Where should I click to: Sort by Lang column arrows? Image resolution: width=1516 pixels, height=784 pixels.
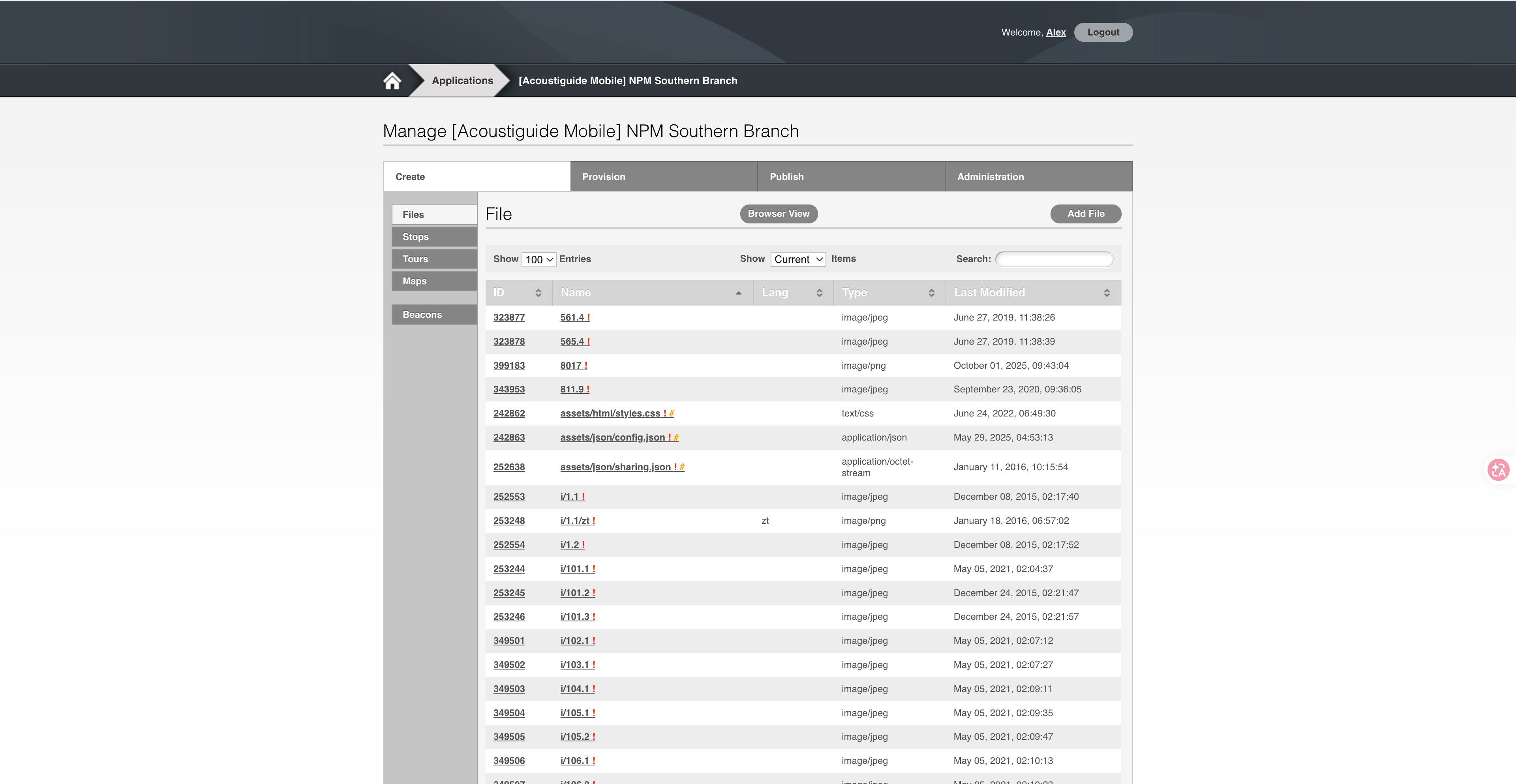pos(819,293)
